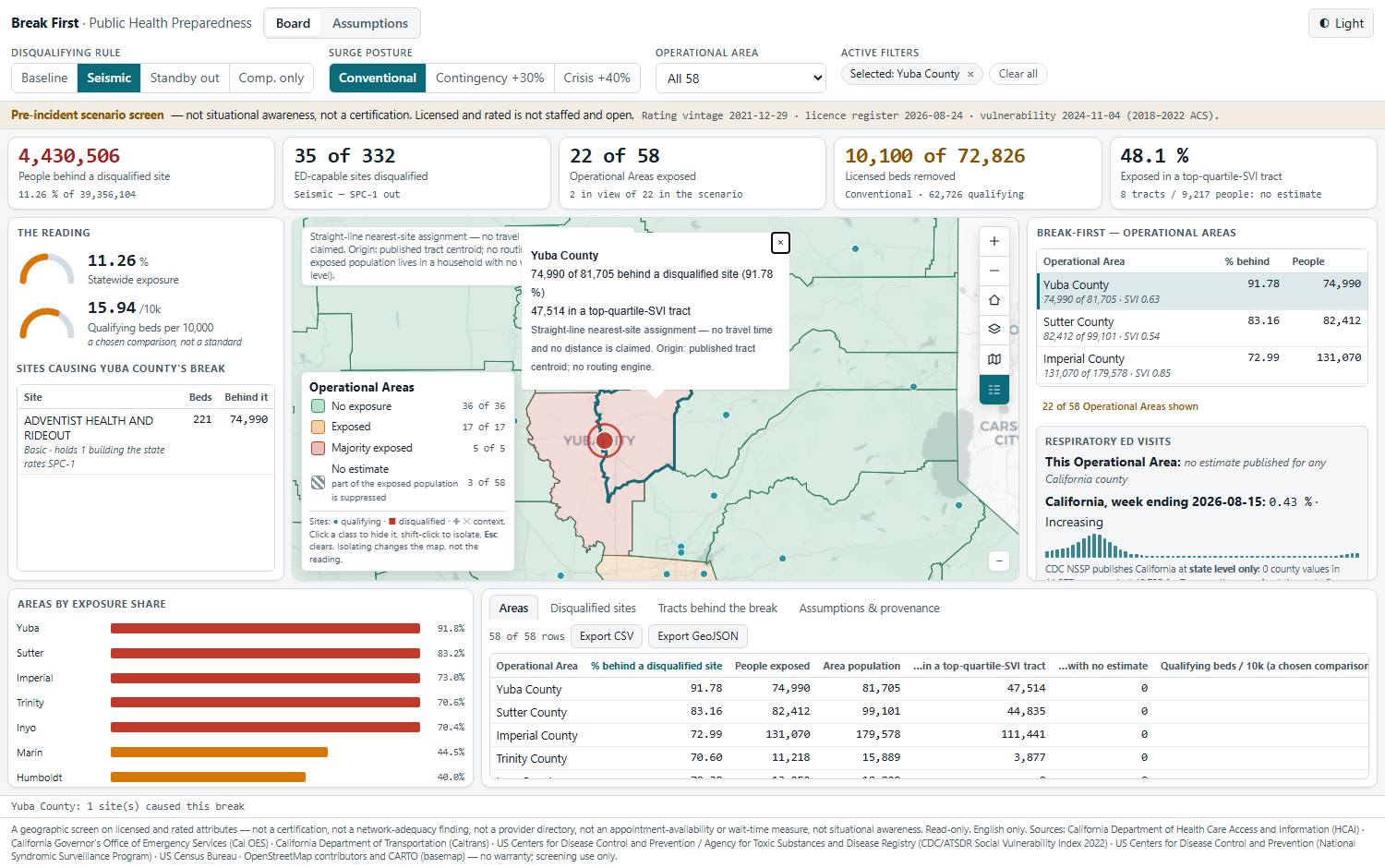Click the 22 of 58 Operational Areas card
1385x868 pixels.
click(692, 174)
